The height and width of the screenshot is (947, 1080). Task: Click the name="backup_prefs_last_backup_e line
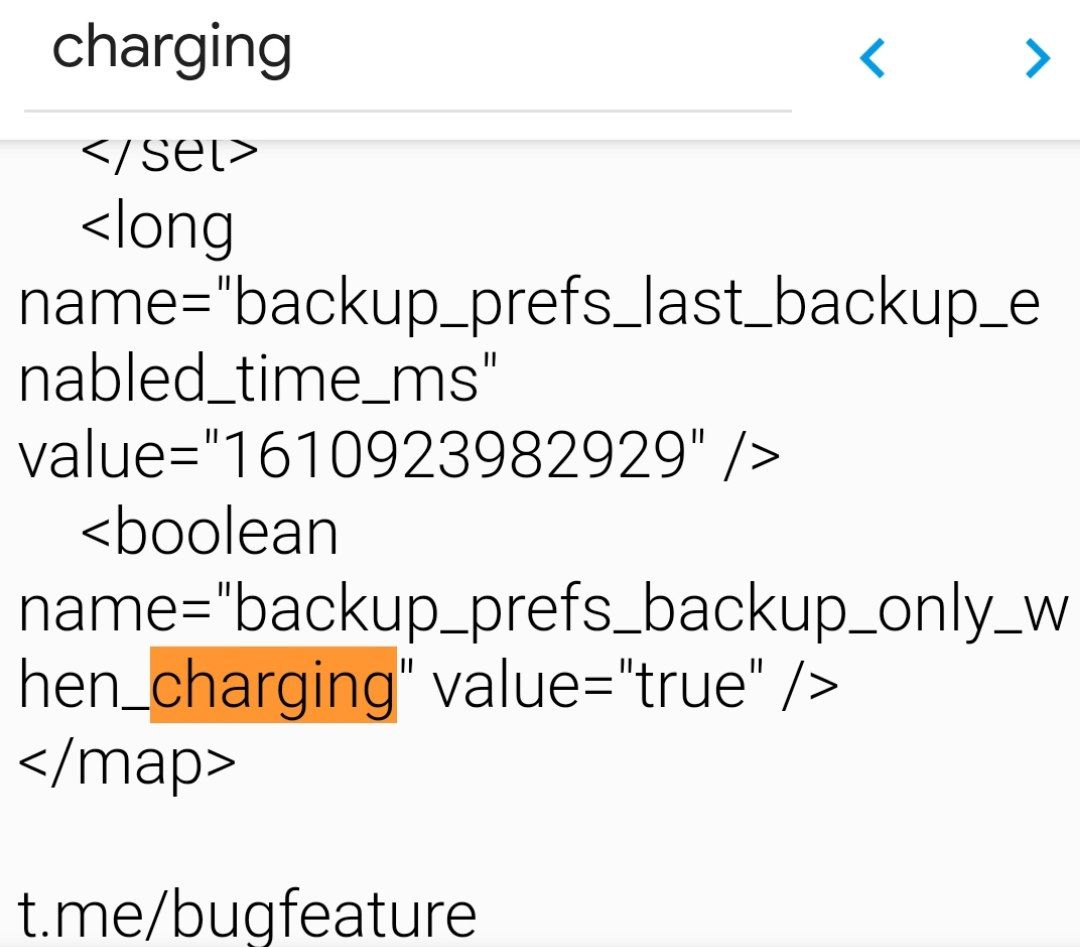point(530,304)
